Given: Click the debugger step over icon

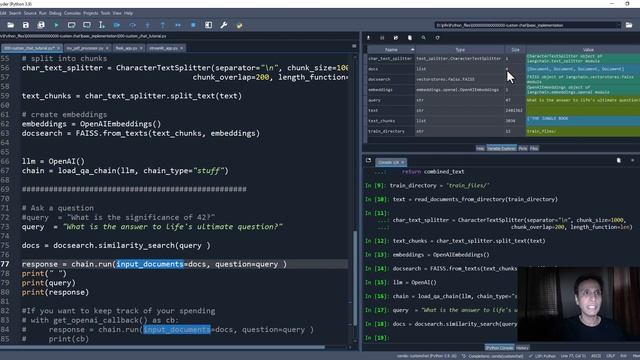Looking at the screenshot, I should (x=132, y=25).
